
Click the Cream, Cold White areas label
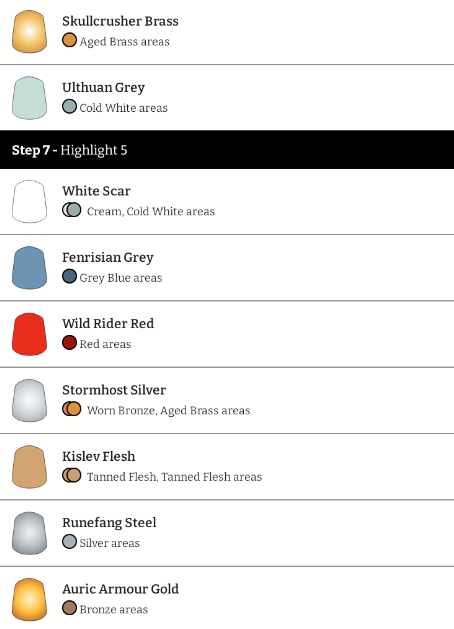(151, 211)
